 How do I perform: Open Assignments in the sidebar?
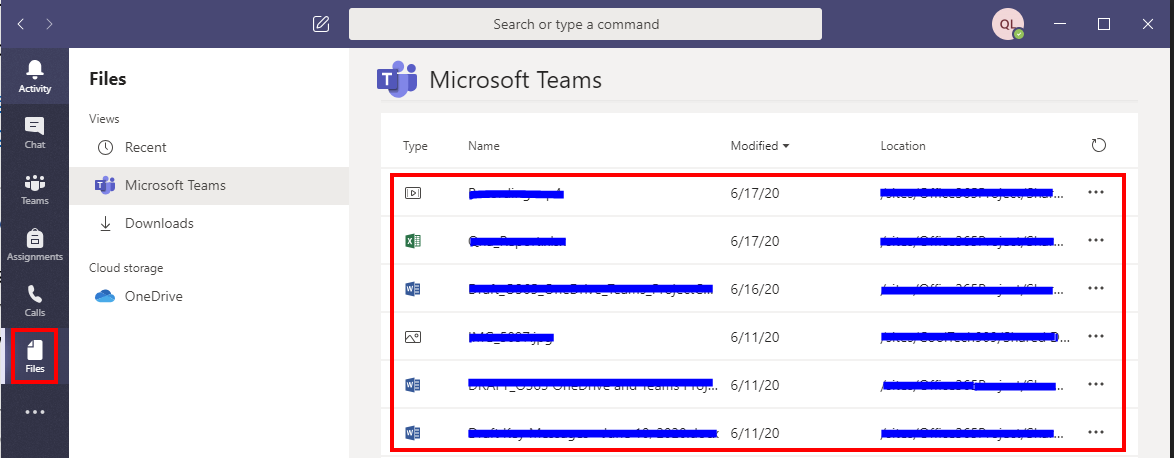[x=34, y=244]
